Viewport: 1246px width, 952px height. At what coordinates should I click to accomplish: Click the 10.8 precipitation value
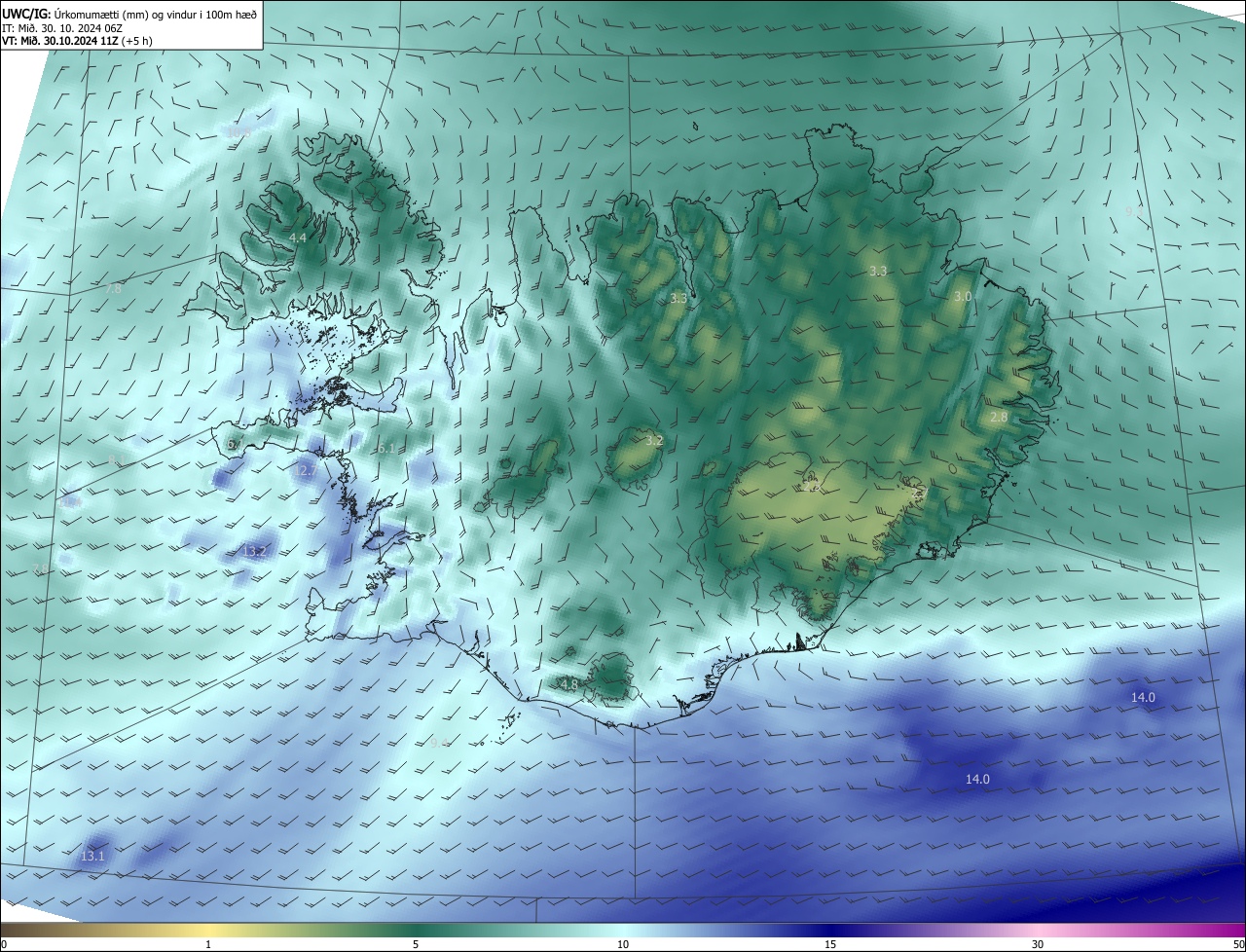pos(238,131)
